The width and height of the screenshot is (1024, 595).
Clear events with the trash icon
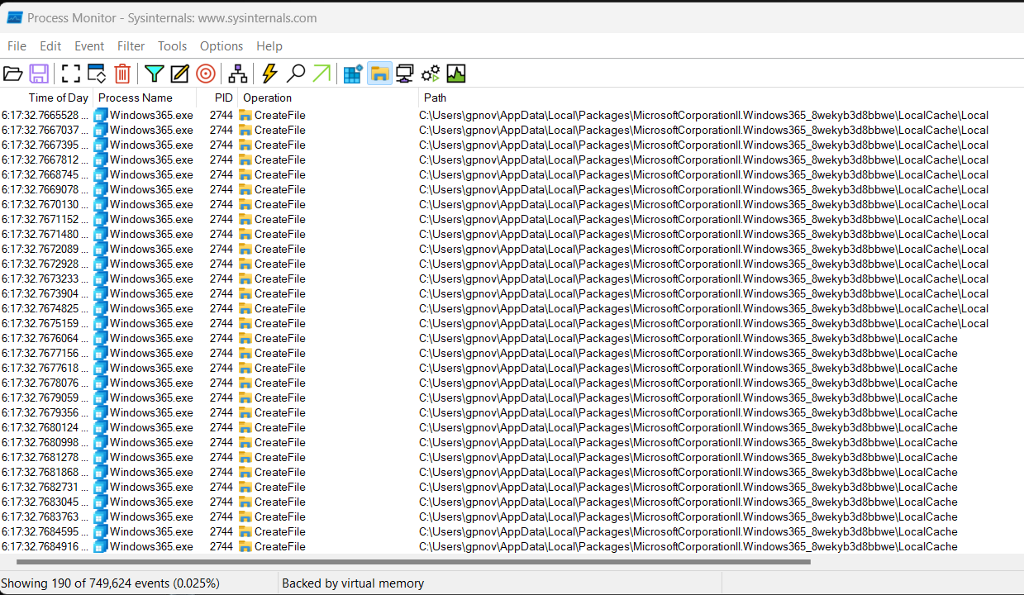[122, 73]
